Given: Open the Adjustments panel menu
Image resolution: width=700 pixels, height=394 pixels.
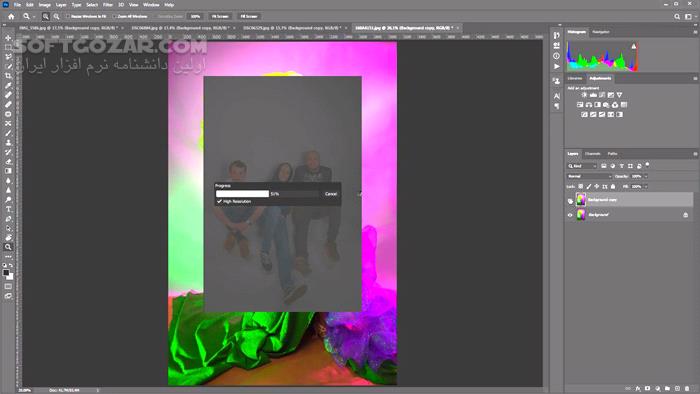Looking at the screenshot, I should [695, 79].
